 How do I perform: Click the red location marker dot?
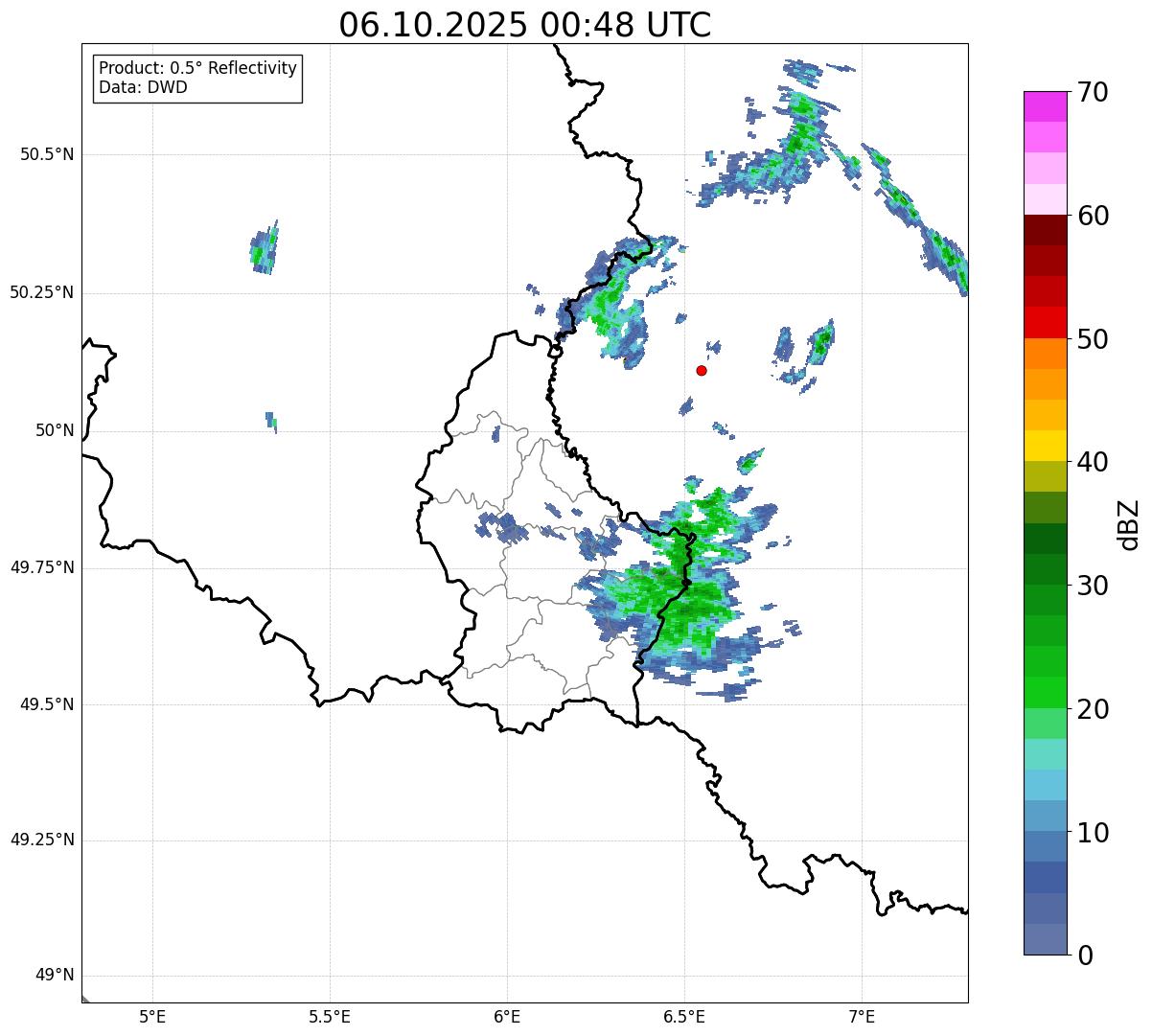click(702, 370)
